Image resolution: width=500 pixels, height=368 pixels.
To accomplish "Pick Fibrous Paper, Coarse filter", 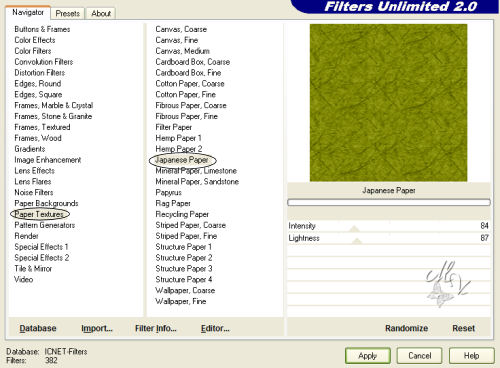I will pos(191,105).
